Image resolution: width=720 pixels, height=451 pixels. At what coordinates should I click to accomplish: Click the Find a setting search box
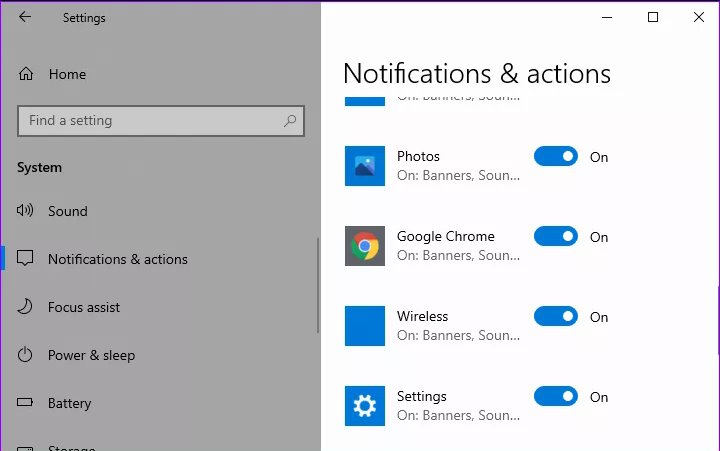161,121
